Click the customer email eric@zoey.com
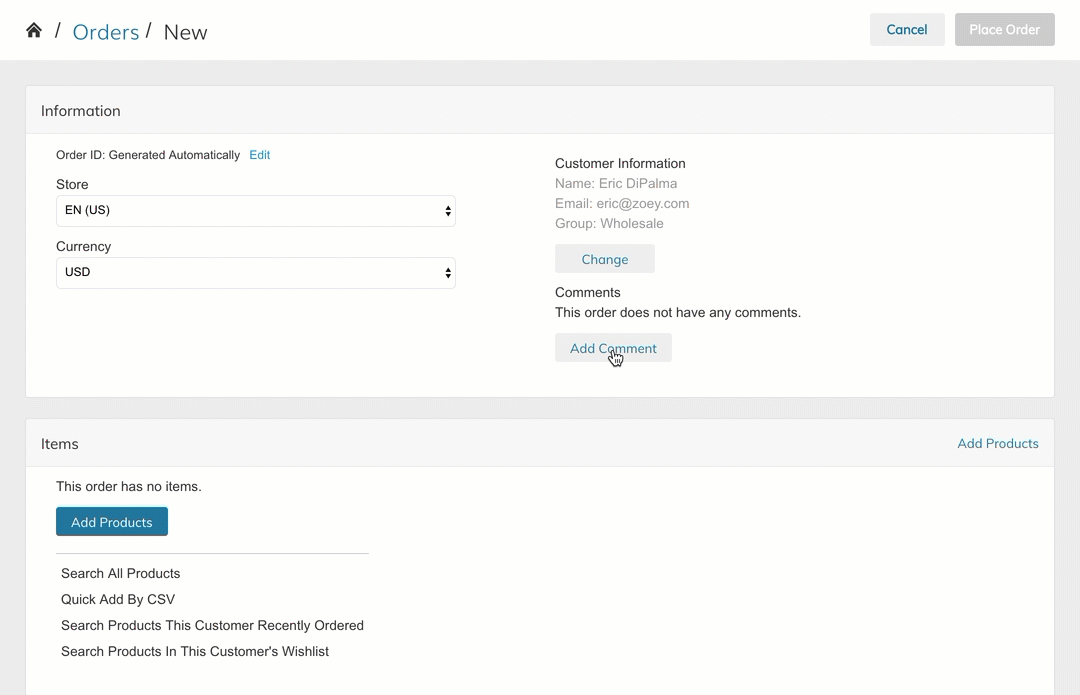Screen dimensions: 1080x695 click(x=642, y=203)
